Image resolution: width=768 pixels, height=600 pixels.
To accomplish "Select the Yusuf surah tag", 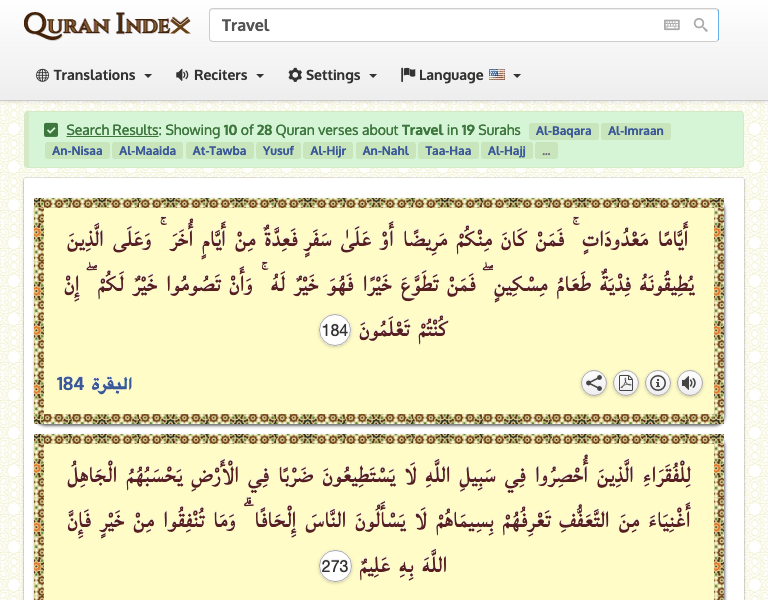I will (279, 151).
